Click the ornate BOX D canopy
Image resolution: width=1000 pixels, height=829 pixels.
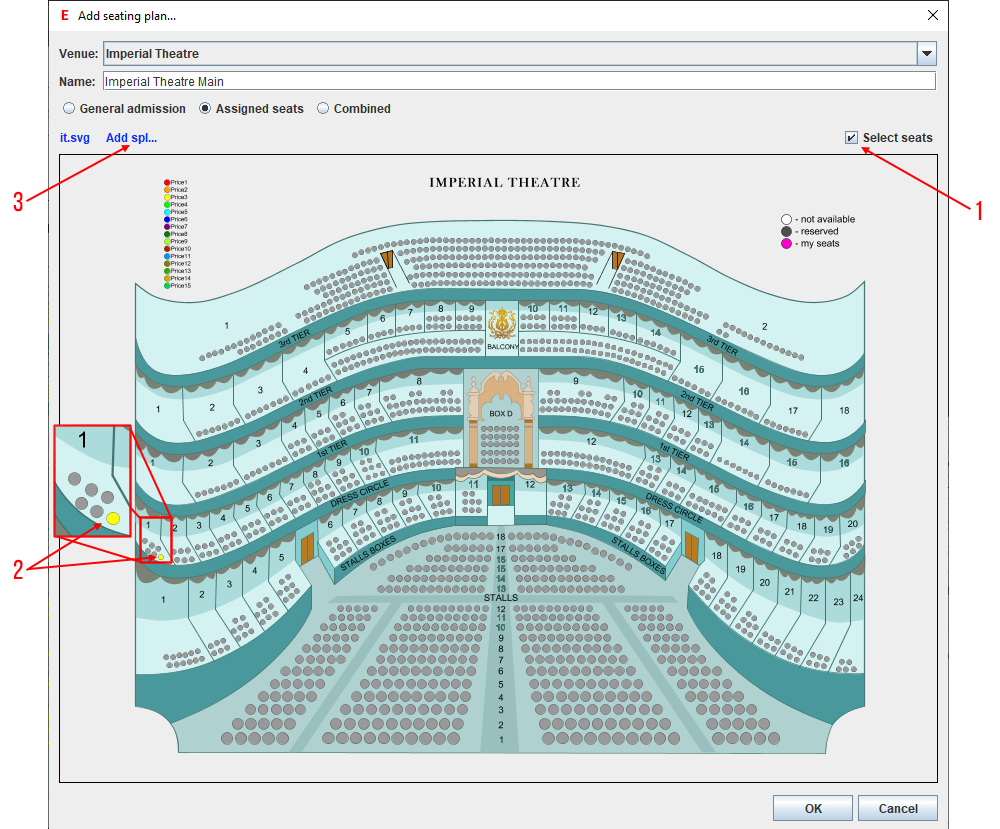501,392
